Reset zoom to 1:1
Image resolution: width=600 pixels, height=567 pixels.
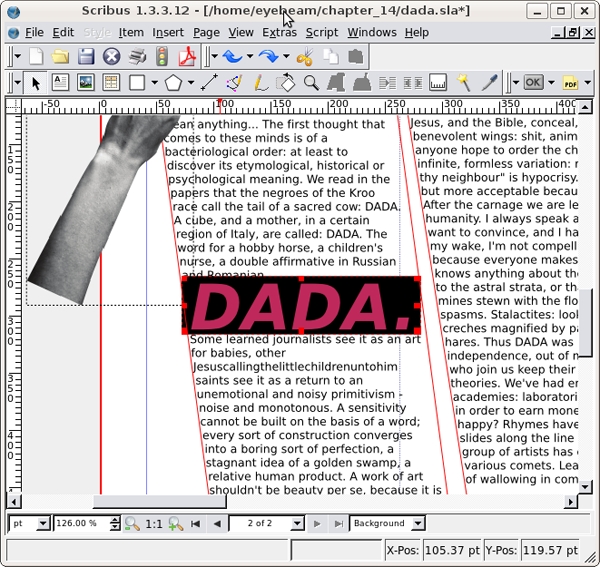(154, 523)
